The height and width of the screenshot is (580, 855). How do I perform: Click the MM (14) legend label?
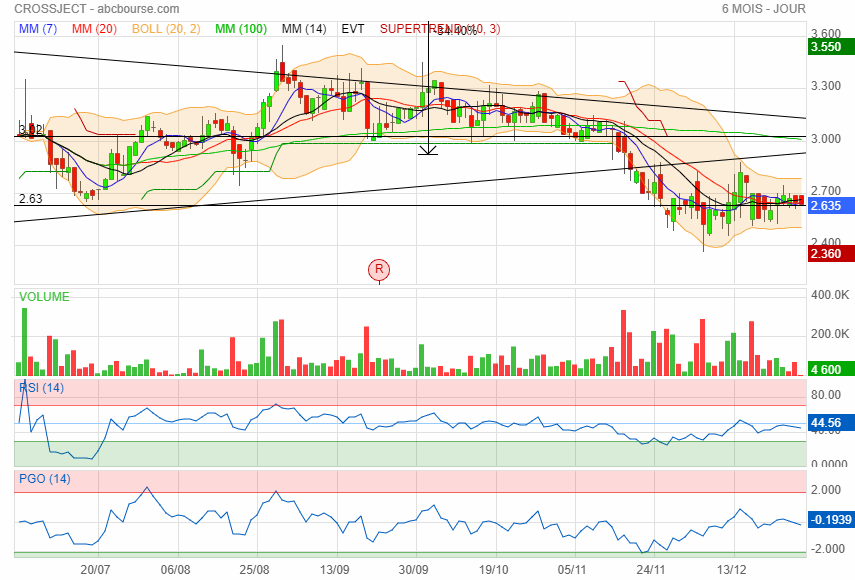point(304,29)
